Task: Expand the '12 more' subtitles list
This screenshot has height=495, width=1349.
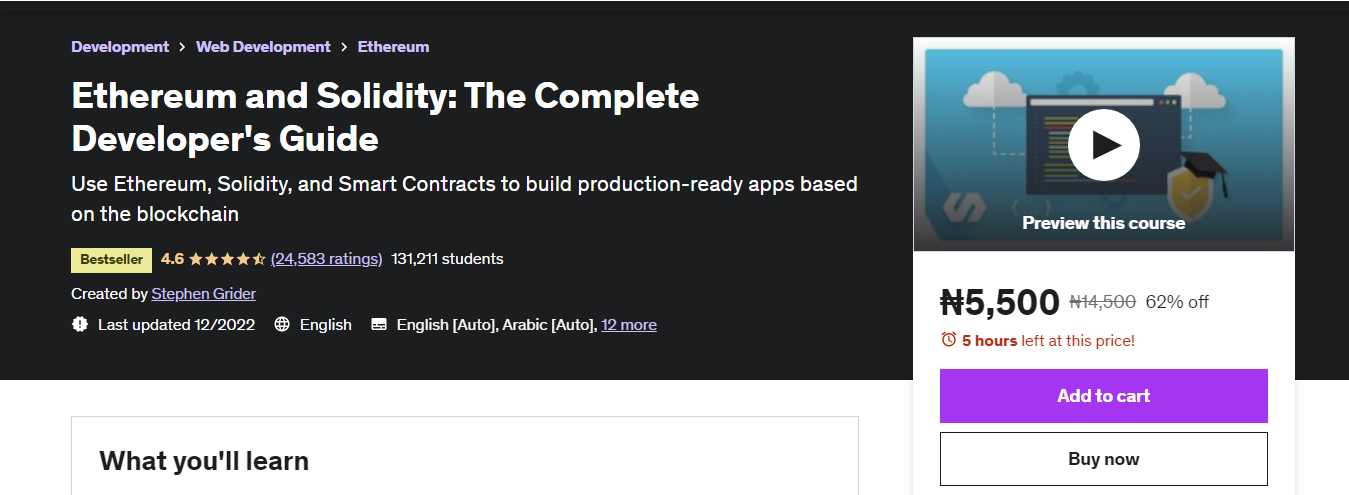Action: tap(629, 324)
